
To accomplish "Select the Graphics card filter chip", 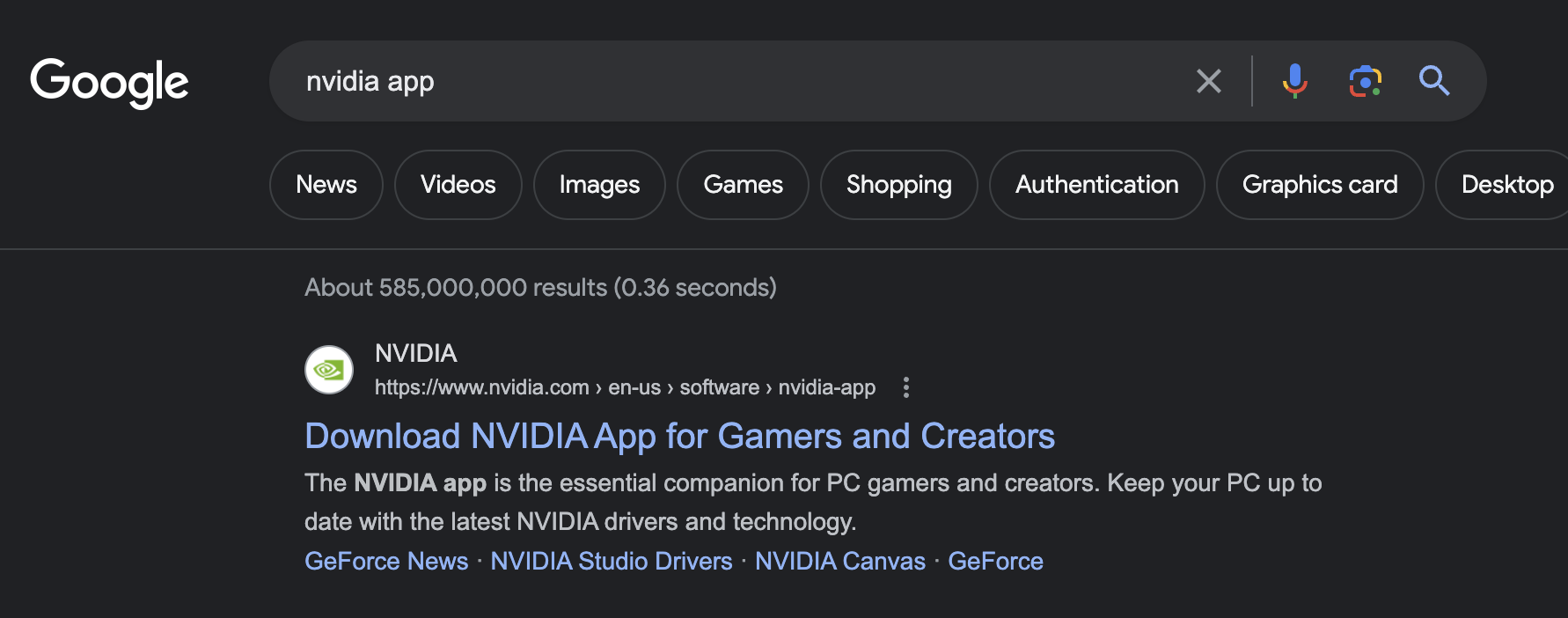I will pyautogui.click(x=1320, y=185).
